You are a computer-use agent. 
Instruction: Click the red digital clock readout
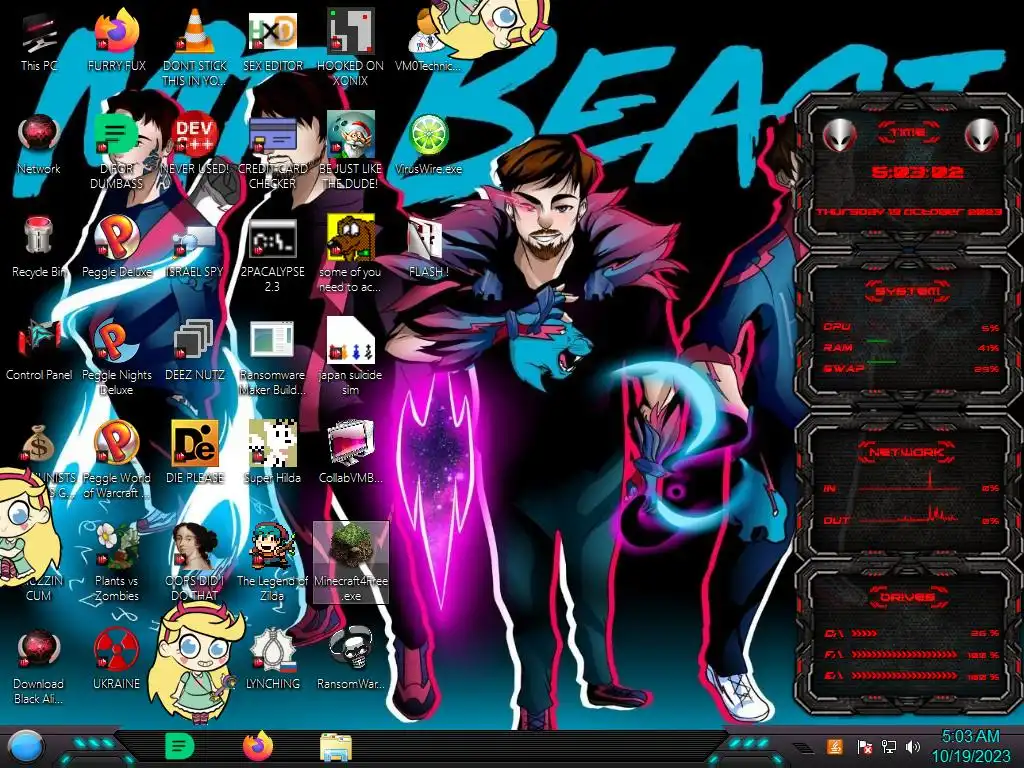(917, 172)
